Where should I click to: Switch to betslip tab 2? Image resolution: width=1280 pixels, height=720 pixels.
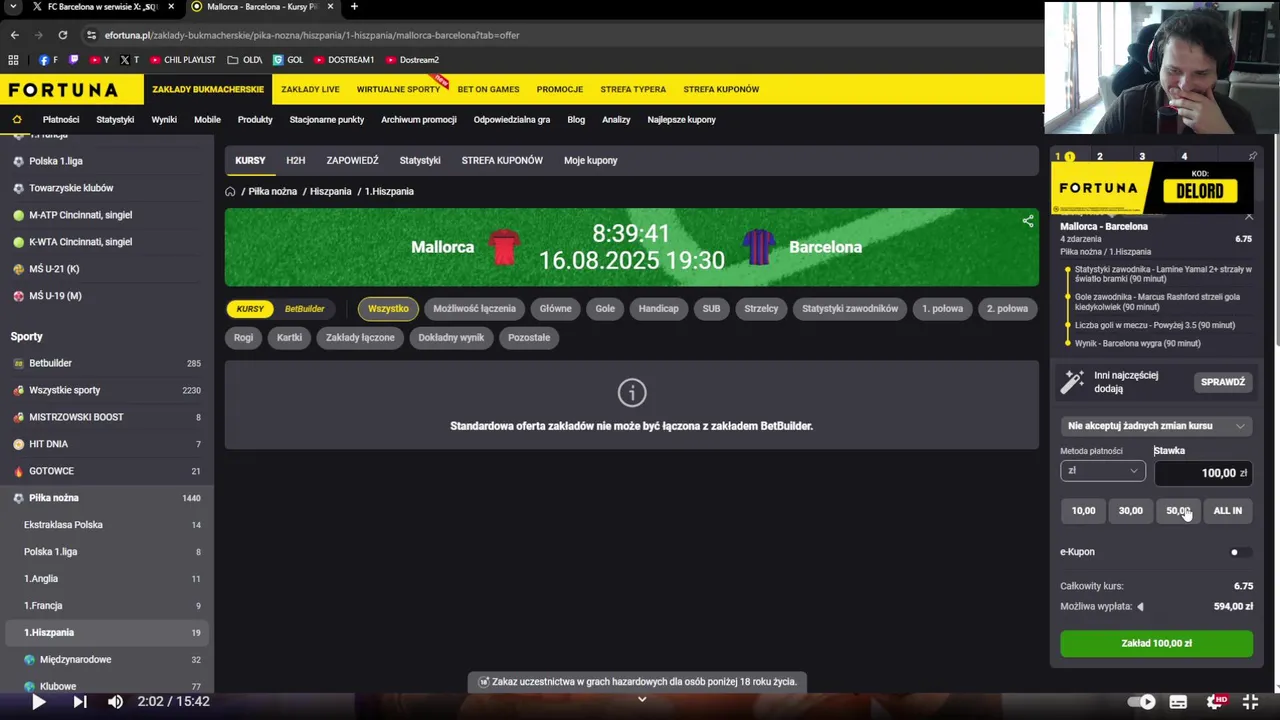pos(1100,156)
